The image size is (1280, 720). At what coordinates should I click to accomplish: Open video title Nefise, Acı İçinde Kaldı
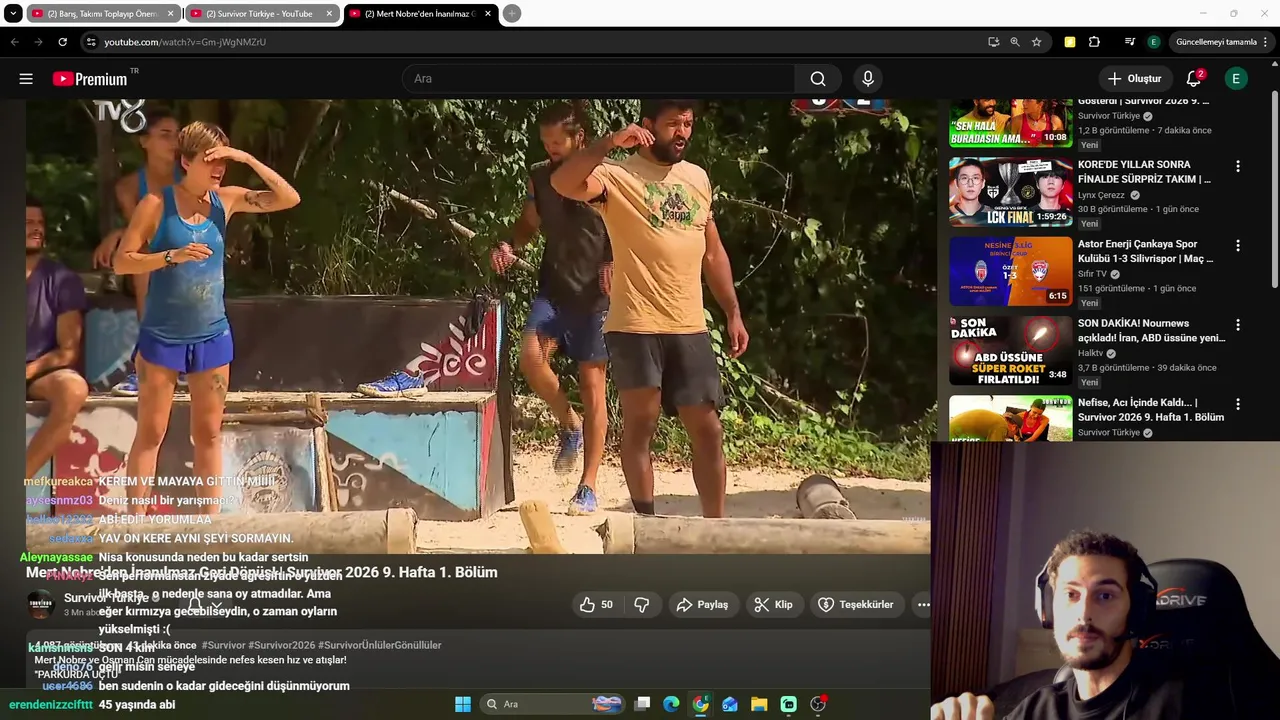tap(1151, 410)
